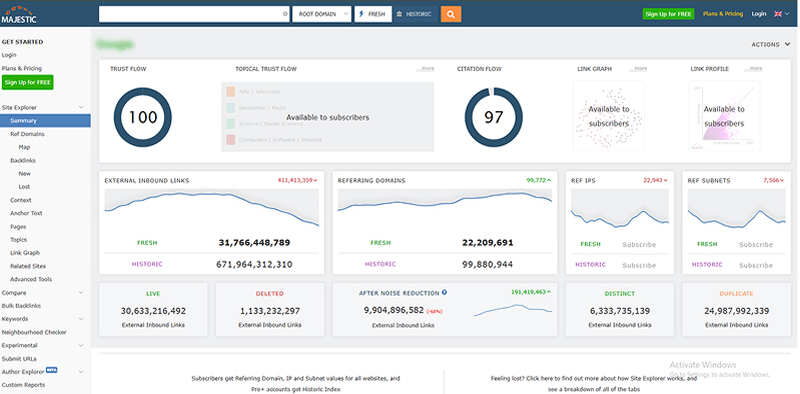The height and width of the screenshot is (394, 800).
Task: Click the Trust Flow 100 donut chart
Action: (x=143, y=117)
